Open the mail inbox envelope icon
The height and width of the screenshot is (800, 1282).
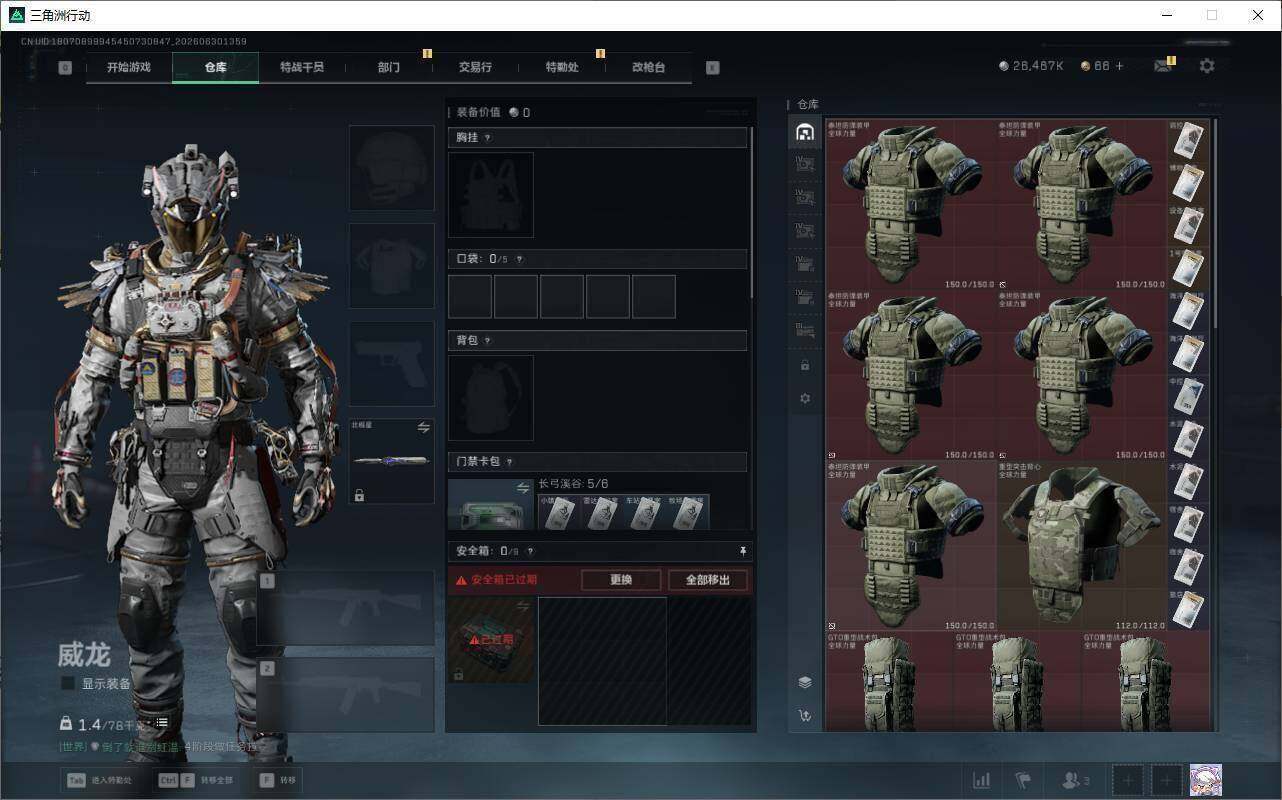point(1162,66)
